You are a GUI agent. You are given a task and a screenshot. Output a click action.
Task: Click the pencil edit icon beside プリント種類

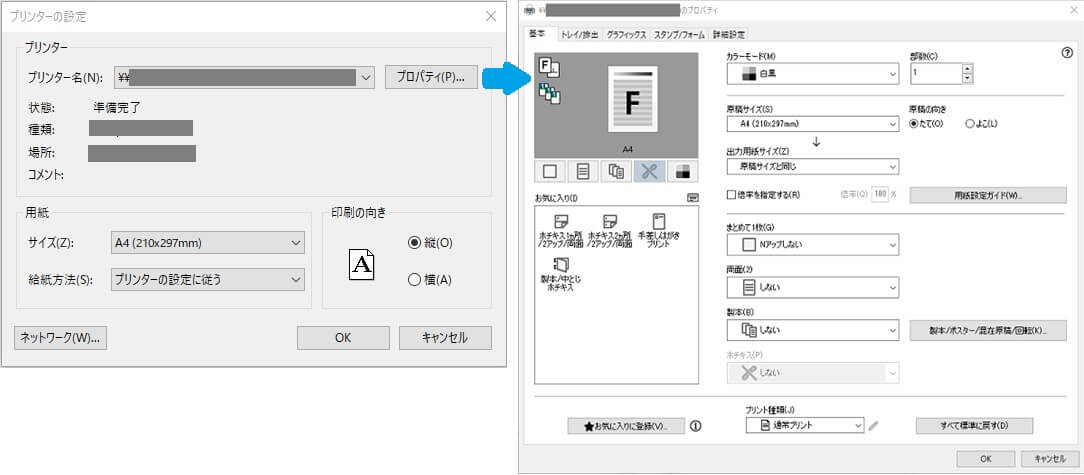point(873,426)
